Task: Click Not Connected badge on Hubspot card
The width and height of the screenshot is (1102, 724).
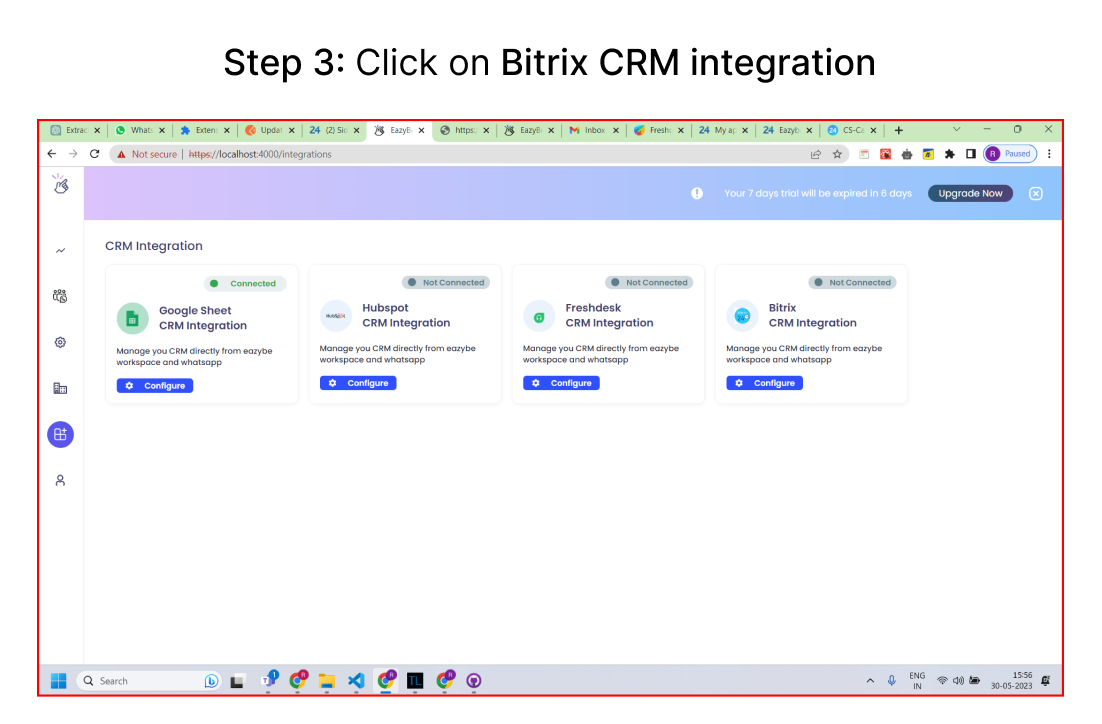Action: [x=446, y=283]
